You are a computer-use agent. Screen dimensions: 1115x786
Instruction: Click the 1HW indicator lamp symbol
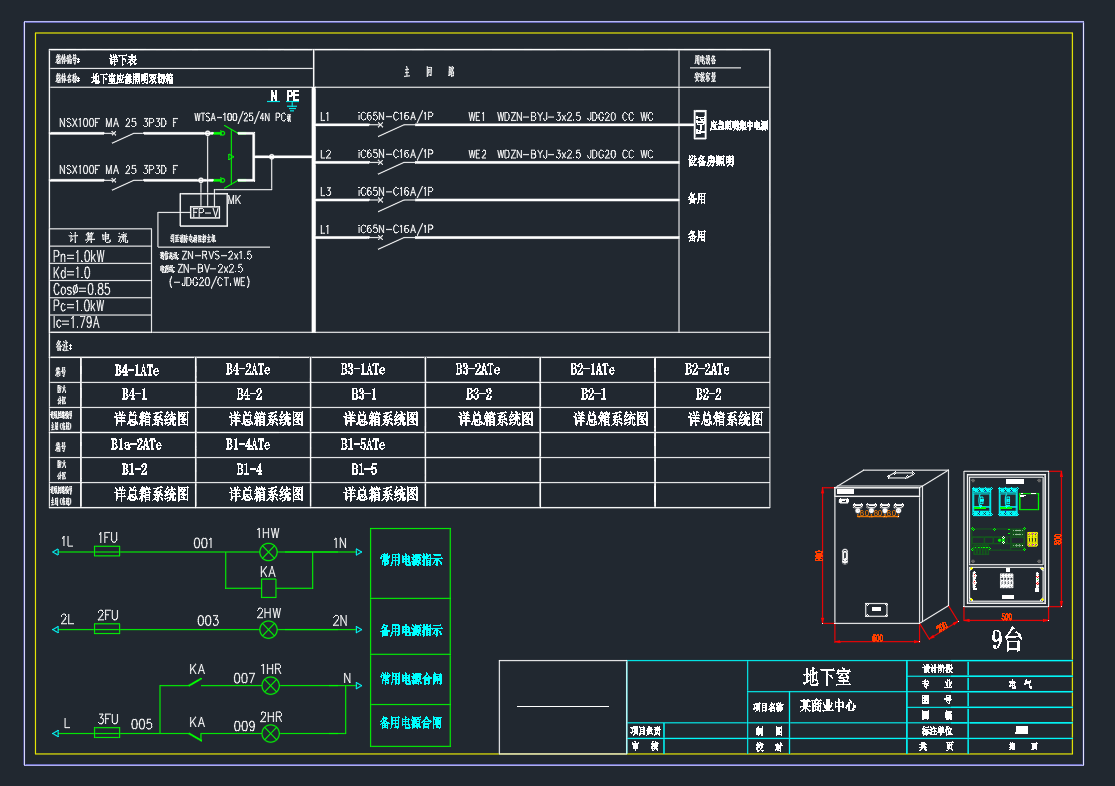point(268,552)
